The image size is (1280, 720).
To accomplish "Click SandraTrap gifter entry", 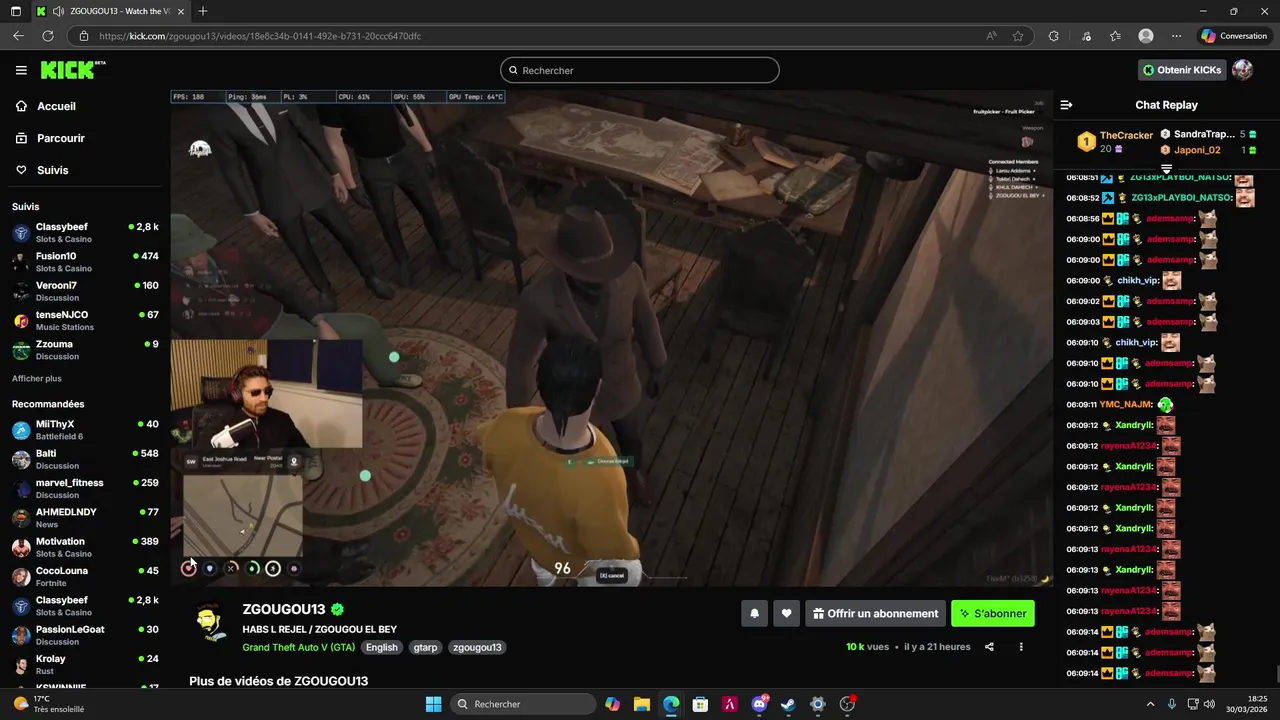I will coord(1209,134).
